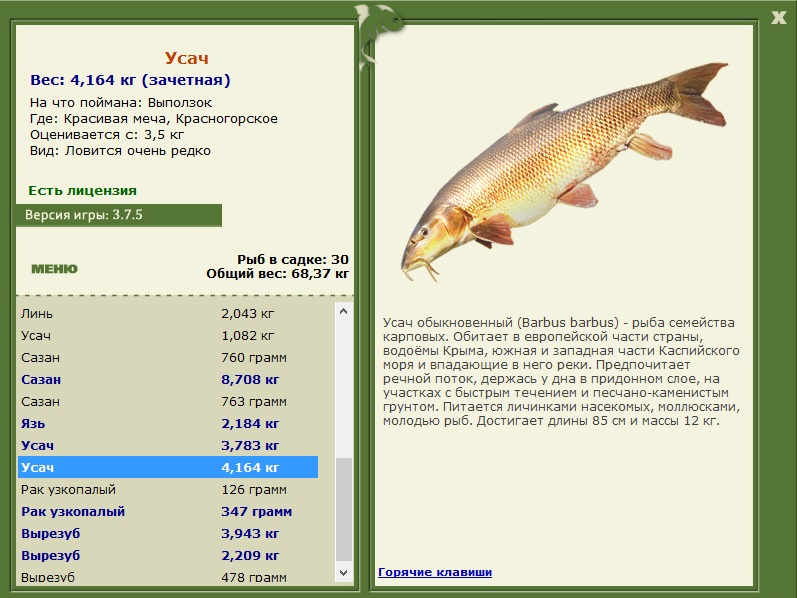Select the Рак узкопалый 347 грамм entry
Image resolution: width=797 pixels, height=598 pixels.
pyautogui.click(x=168, y=511)
